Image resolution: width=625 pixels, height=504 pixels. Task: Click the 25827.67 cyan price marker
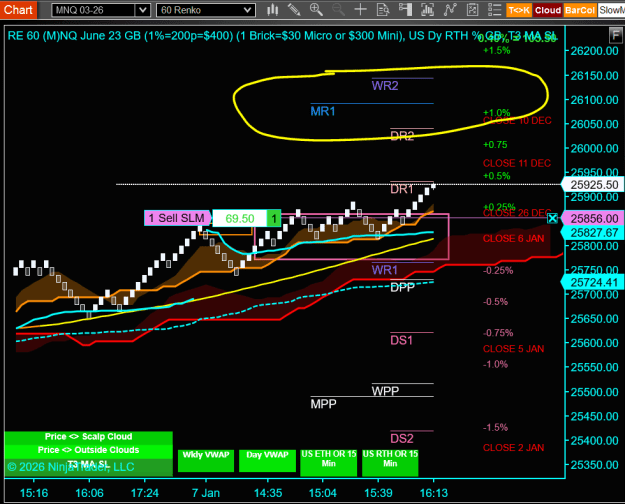click(x=594, y=232)
